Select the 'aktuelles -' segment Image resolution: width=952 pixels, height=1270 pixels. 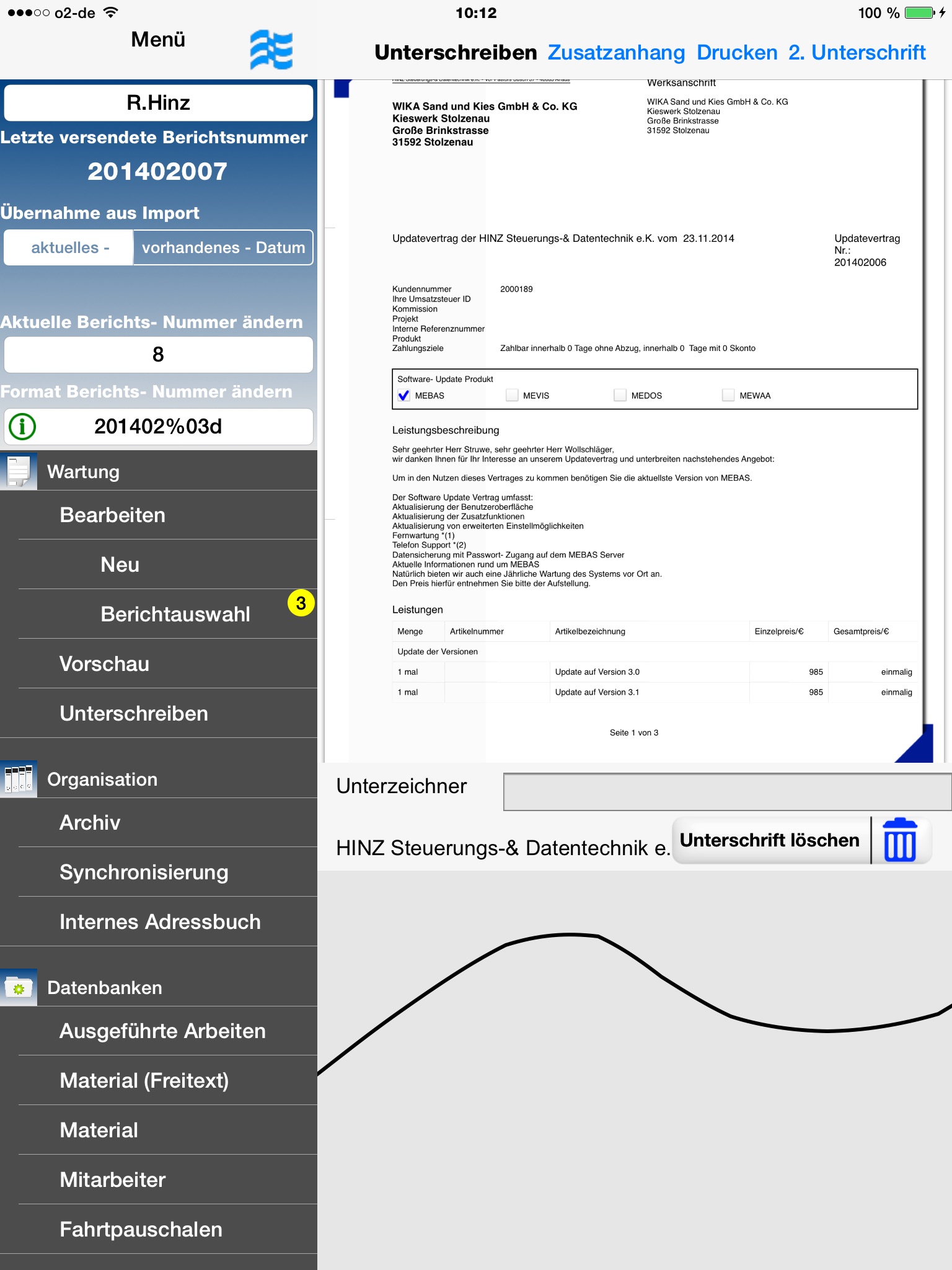click(x=69, y=247)
